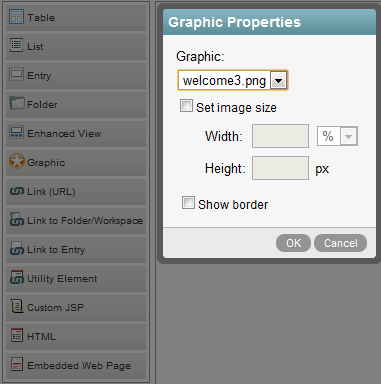
Task: Click the Set image size label
Action: click(x=236, y=108)
